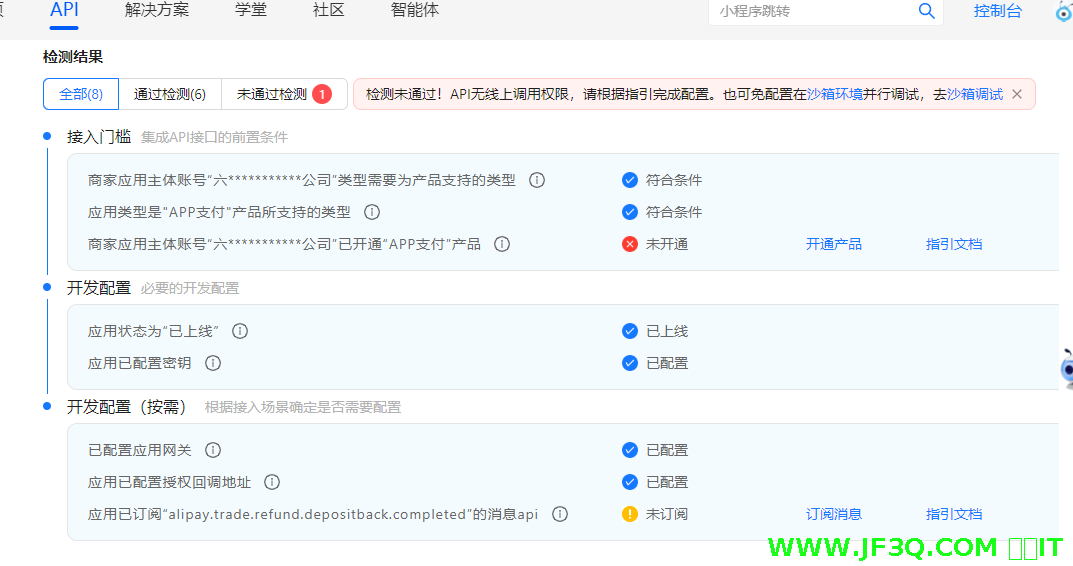The width and height of the screenshot is (1073, 566).
Task: Select the 通过检测(6) filter tab
Action: tap(170, 94)
